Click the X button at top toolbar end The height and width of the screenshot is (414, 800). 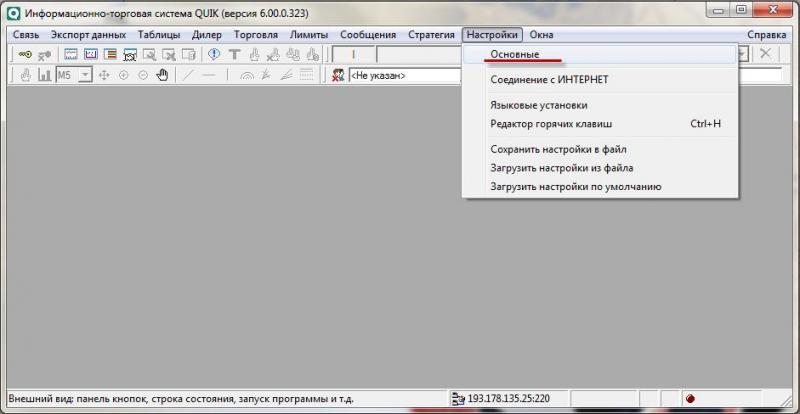[765, 53]
